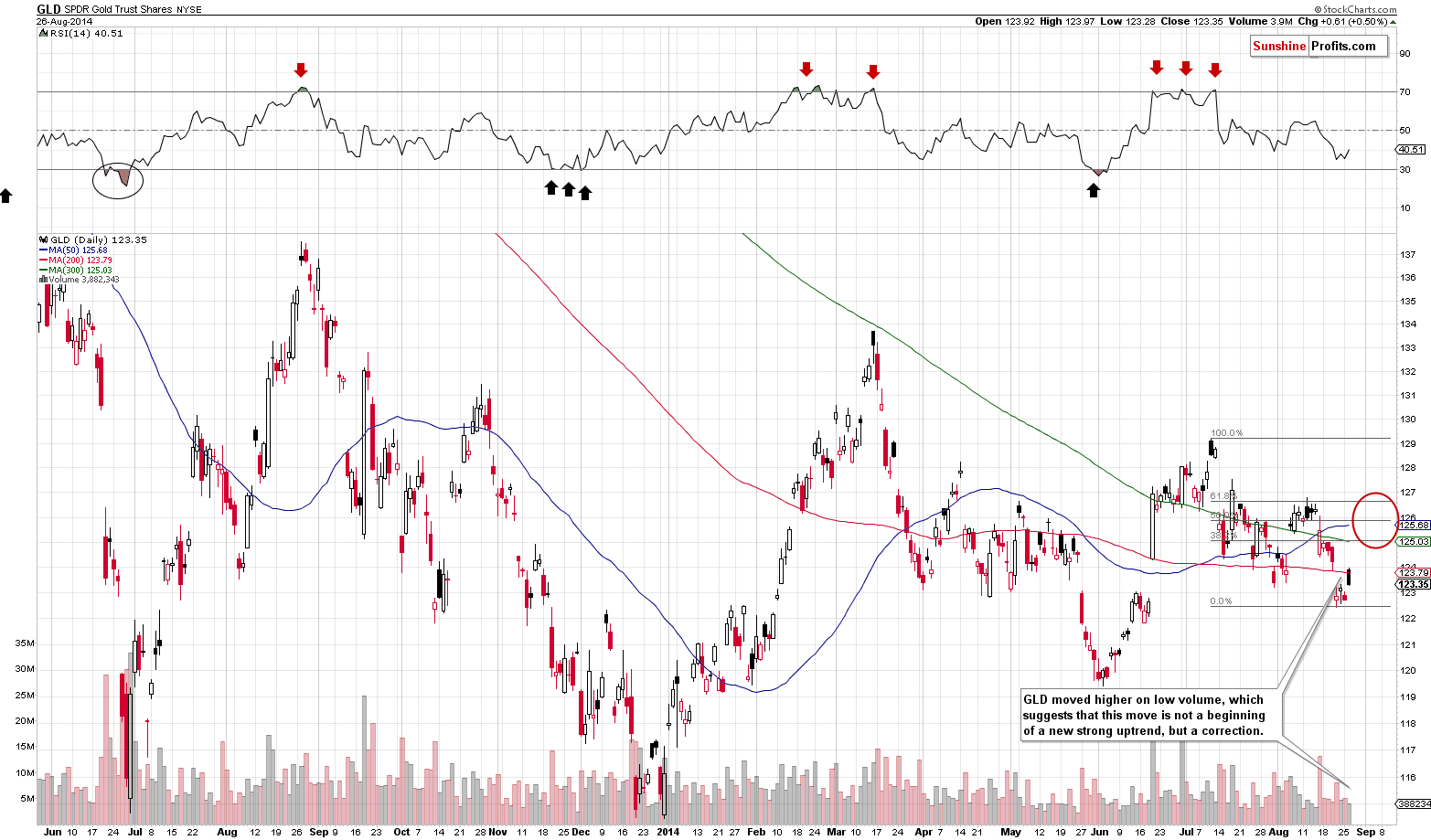The height and width of the screenshot is (840, 1431).
Task: Click the 125.03 price tag on the right axis
Action: point(1414,541)
